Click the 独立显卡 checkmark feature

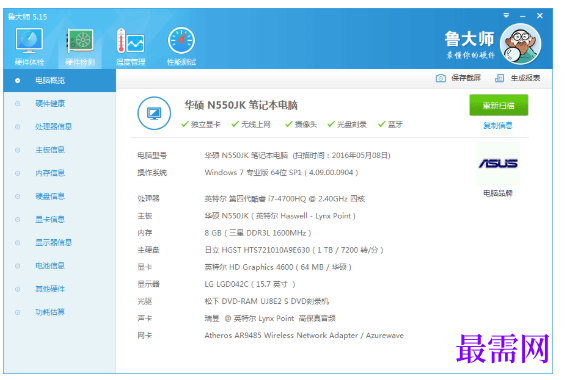coord(201,125)
